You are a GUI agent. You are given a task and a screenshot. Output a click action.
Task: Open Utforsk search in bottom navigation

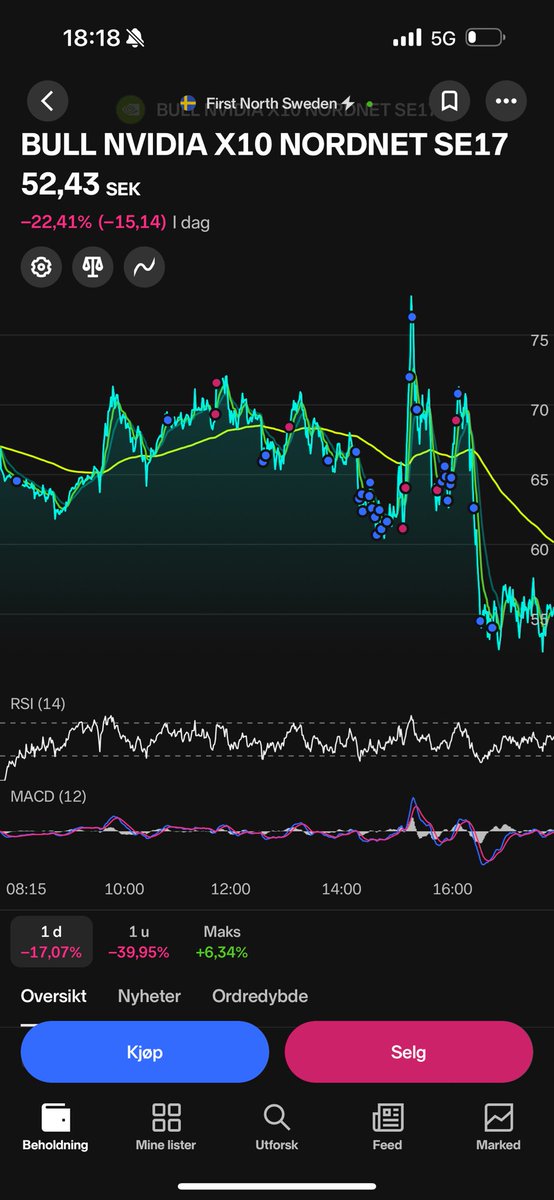[x=276, y=1127]
